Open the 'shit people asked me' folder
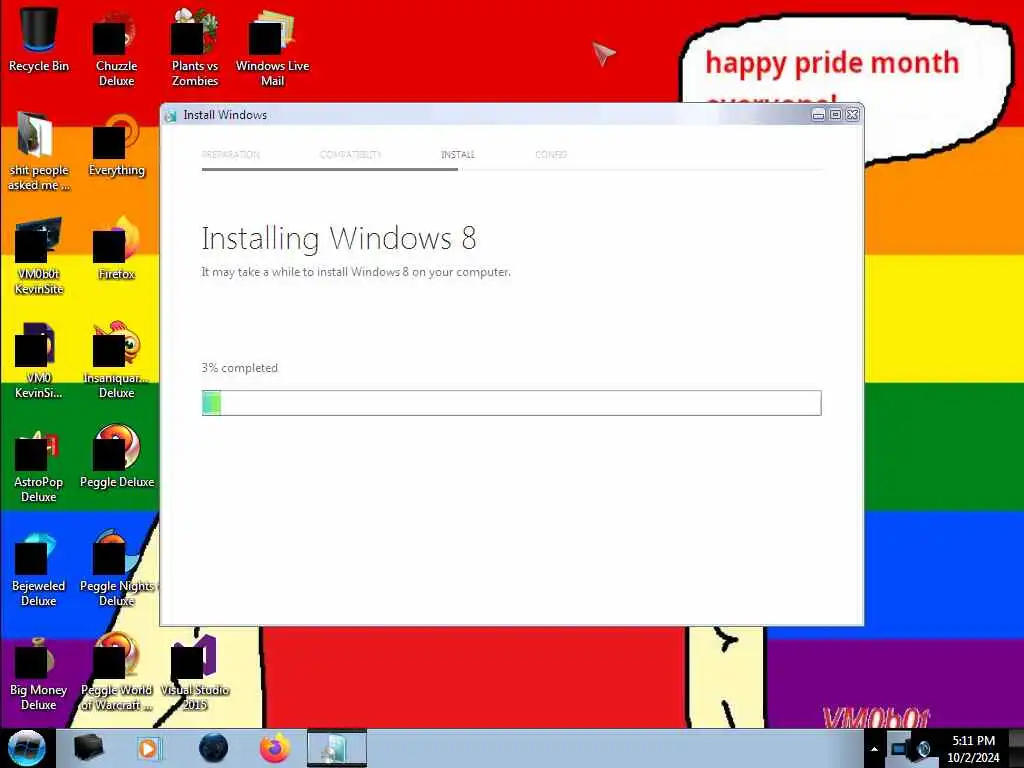The height and width of the screenshot is (768, 1024). point(38,152)
